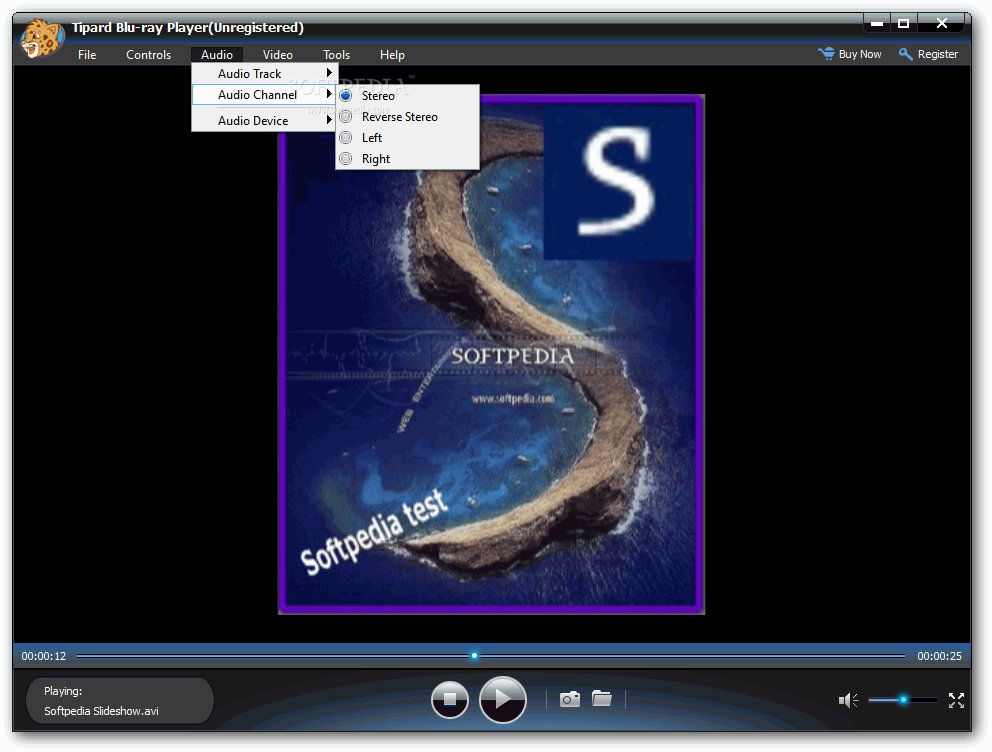
Task: Open the Tools menu
Action: 337,55
